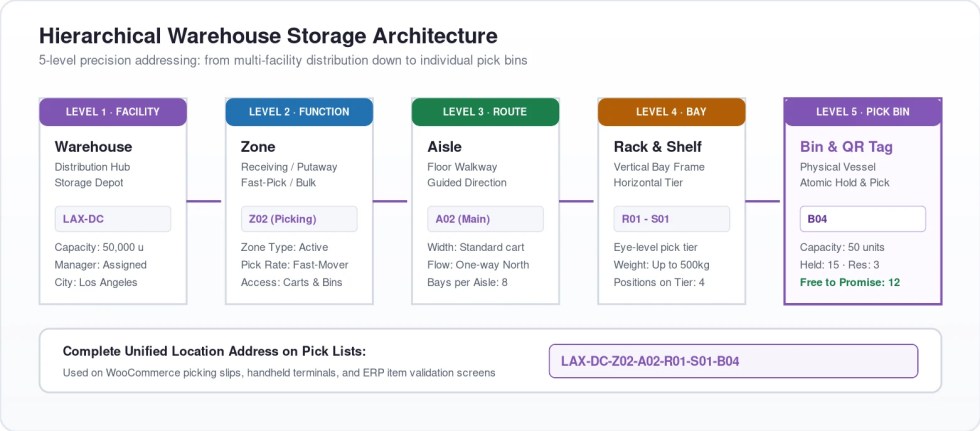Viewport: 980px width, 431px height.
Task: Click the Hierarchical Warehouse Storage Architecture title
Action: (x=268, y=36)
